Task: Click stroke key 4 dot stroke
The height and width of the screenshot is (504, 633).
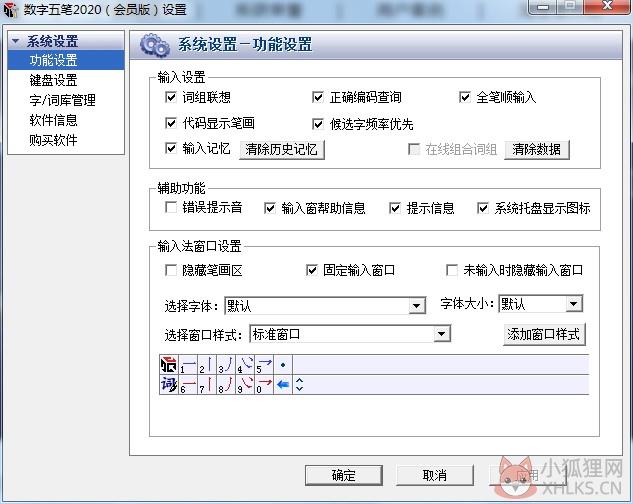Action: pos(245,365)
